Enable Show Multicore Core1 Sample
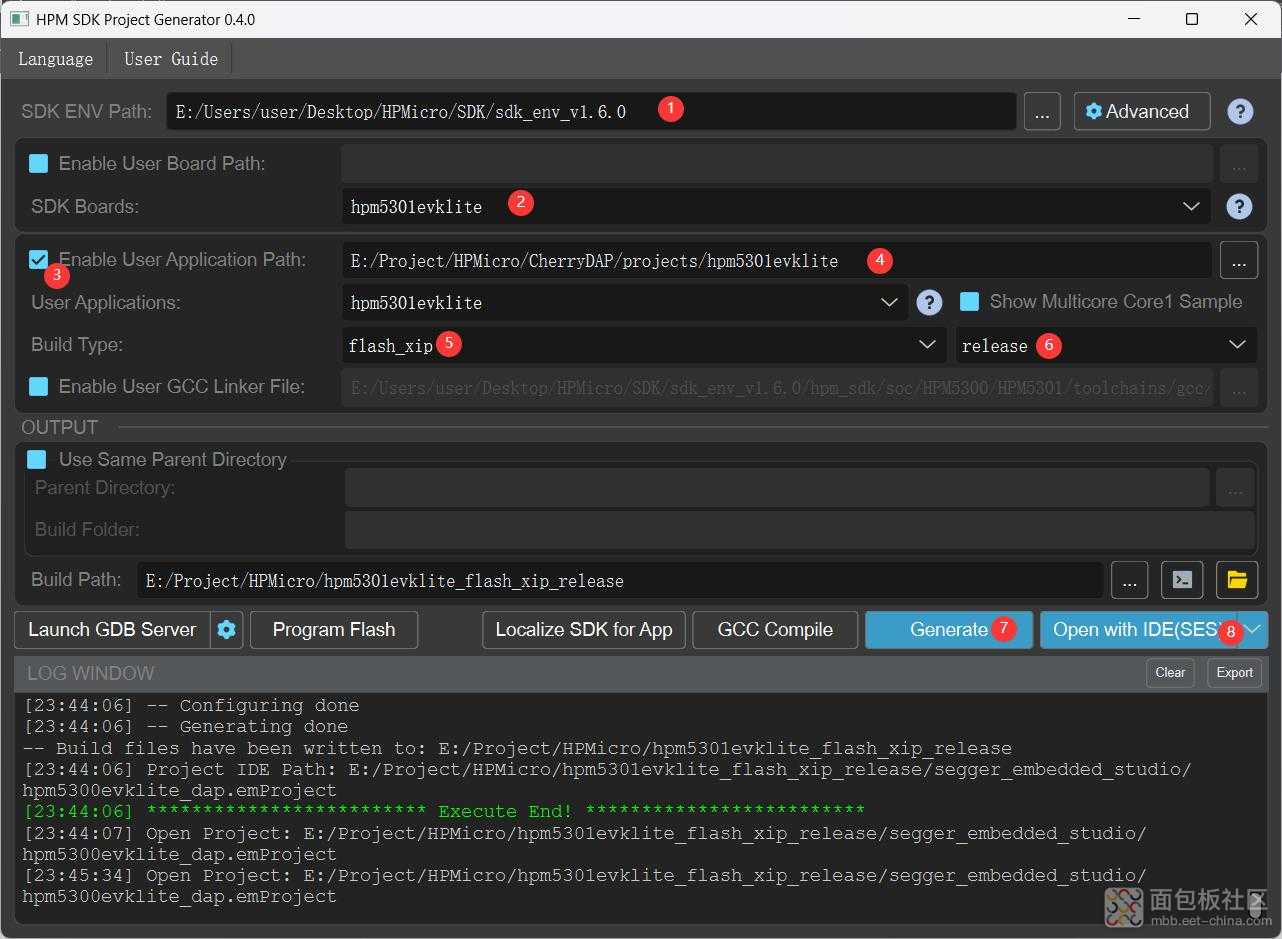1282x939 pixels. 969,302
